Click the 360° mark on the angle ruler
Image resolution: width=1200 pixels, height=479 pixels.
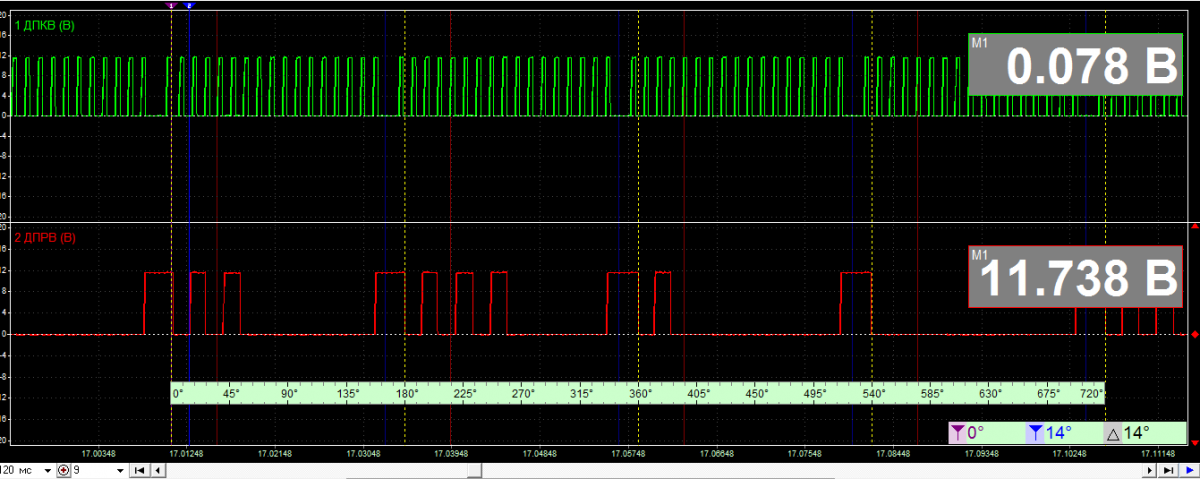(640, 394)
